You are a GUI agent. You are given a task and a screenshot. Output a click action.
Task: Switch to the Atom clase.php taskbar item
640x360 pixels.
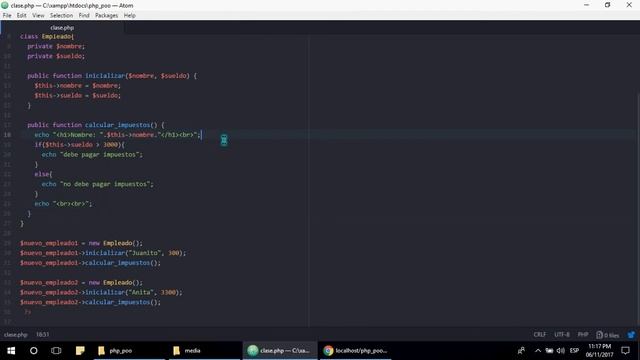point(280,351)
